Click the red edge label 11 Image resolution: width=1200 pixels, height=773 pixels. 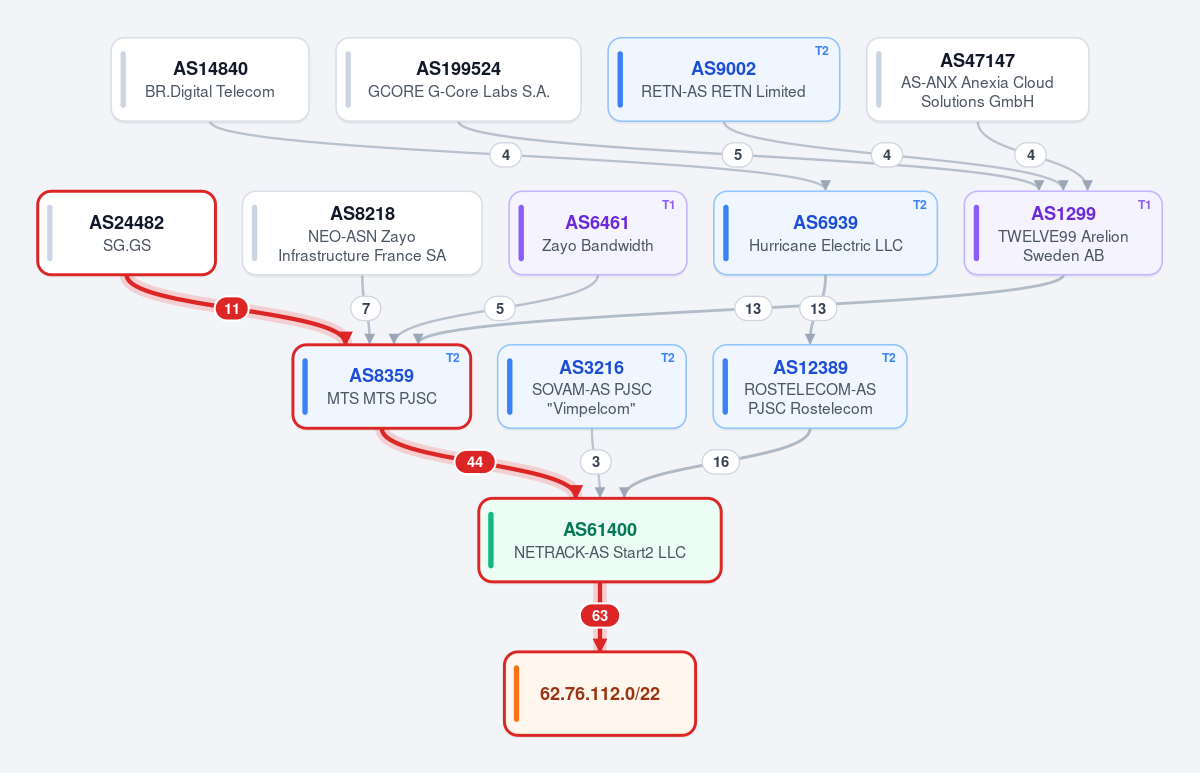232,309
